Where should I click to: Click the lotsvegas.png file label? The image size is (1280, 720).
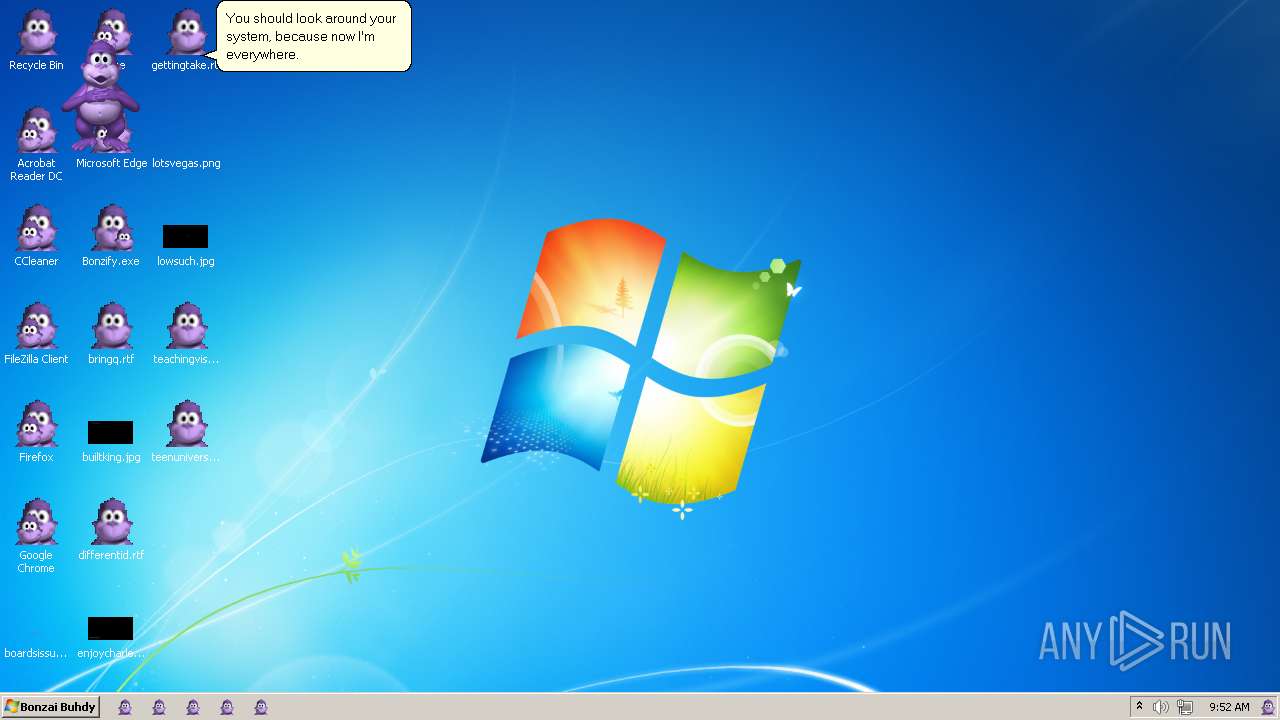click(186, 163)
